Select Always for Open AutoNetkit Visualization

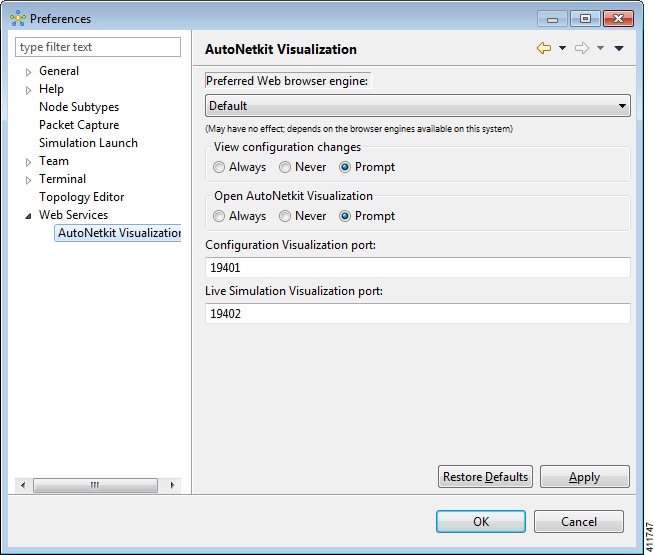[219, 216]
